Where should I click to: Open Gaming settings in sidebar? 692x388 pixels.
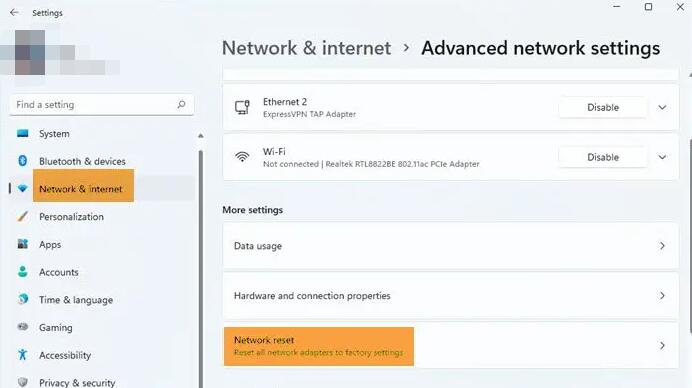pyautogui.click(x=56, y=328)
